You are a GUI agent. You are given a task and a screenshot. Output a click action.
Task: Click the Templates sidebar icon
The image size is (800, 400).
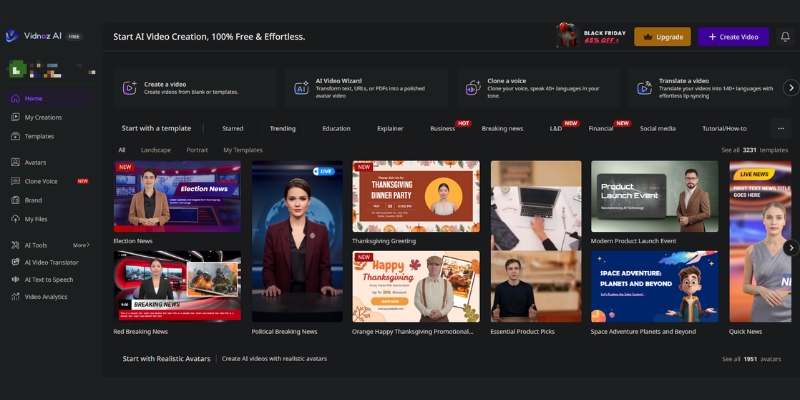[x=15, y=136]
